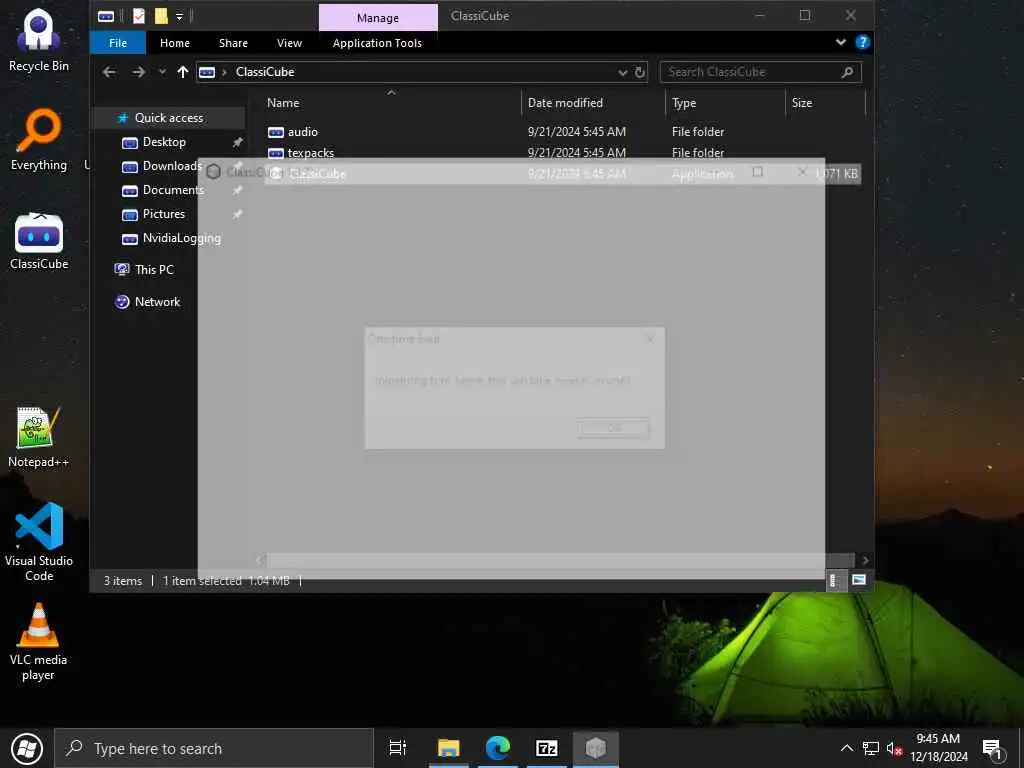
Task: Switch to the Manage ribbon tab
Action: coord(377,18)
